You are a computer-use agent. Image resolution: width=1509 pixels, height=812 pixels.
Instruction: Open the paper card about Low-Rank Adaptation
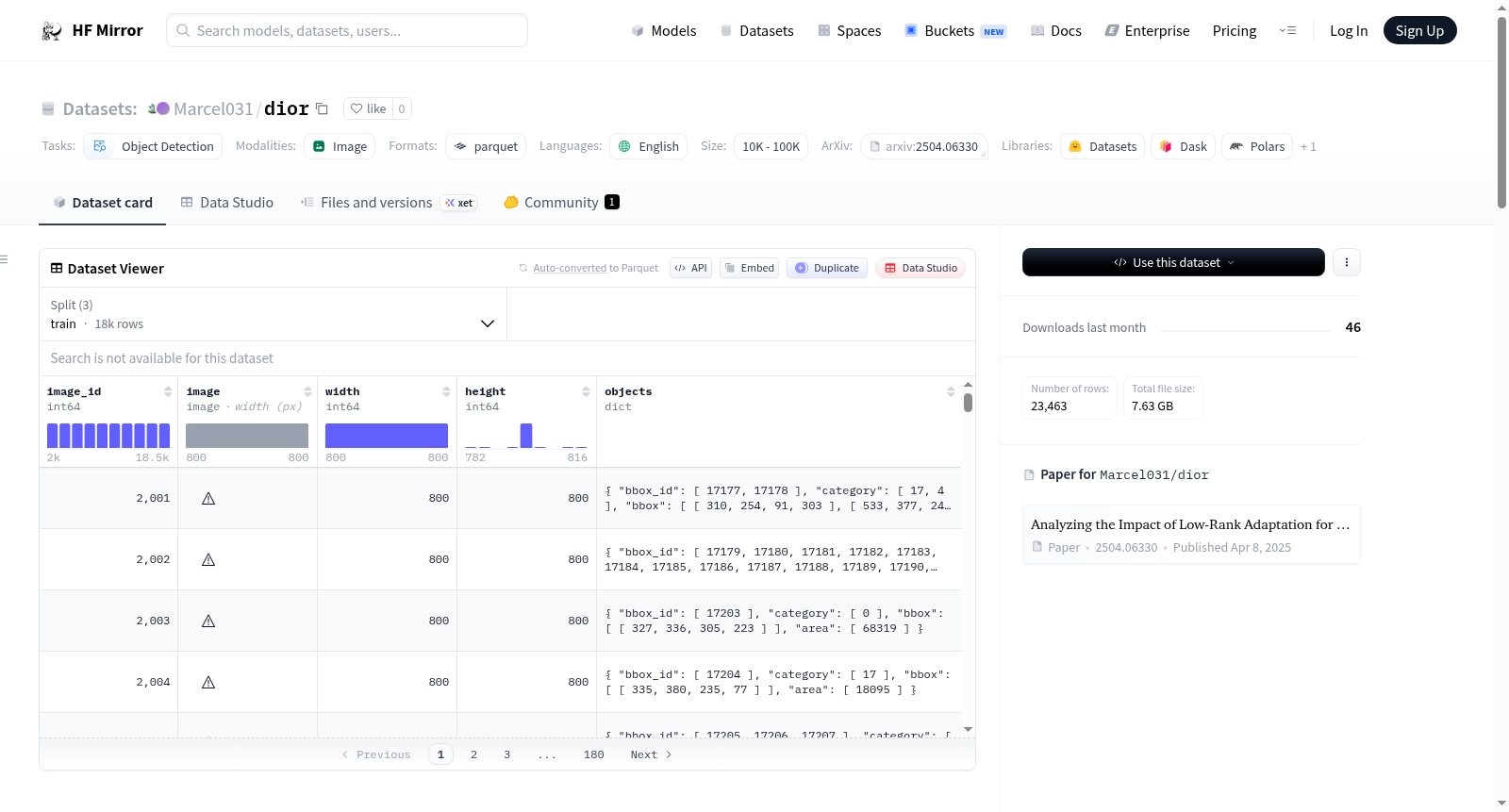coord(1191,535)
